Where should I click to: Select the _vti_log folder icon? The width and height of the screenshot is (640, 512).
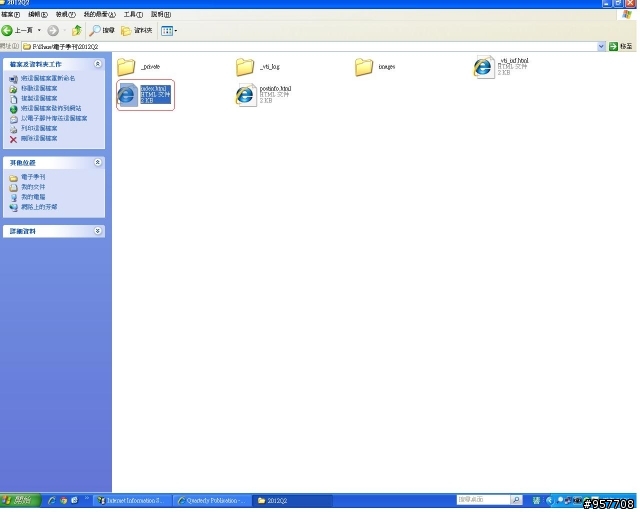pyautogui.click(x=245, y=67)
